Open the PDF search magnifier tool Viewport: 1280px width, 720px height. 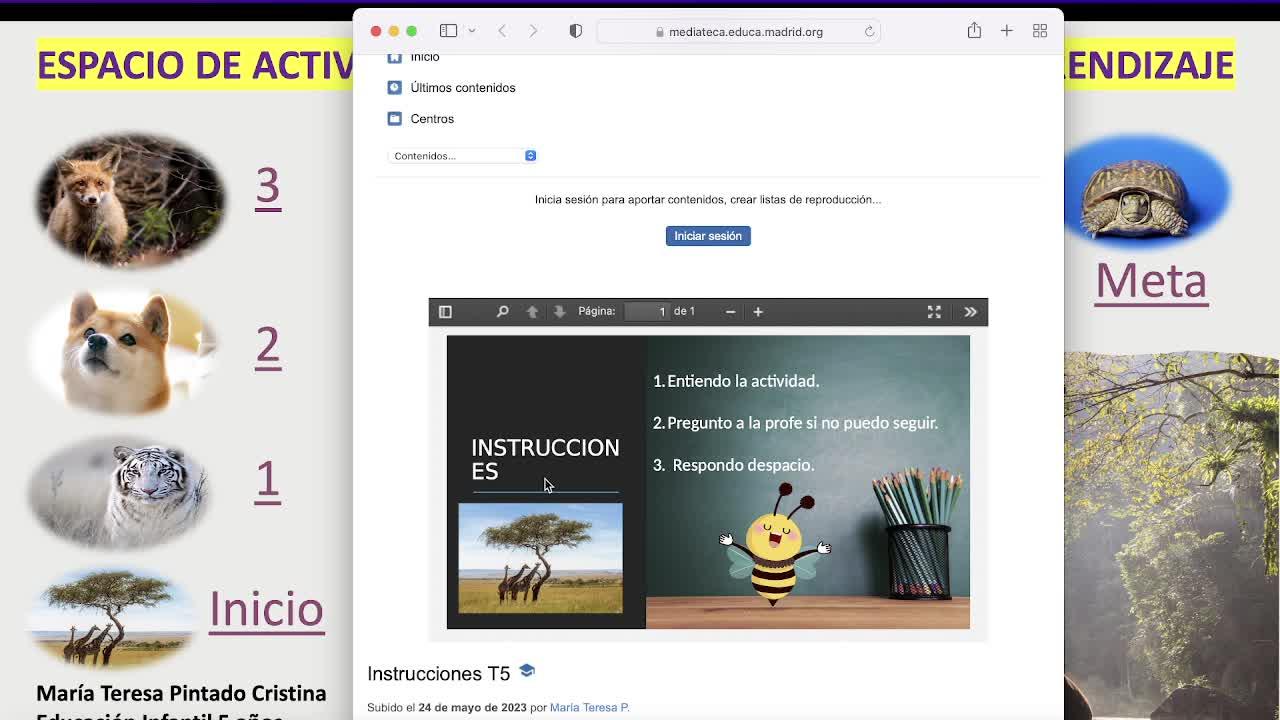[x=502, y=312]
